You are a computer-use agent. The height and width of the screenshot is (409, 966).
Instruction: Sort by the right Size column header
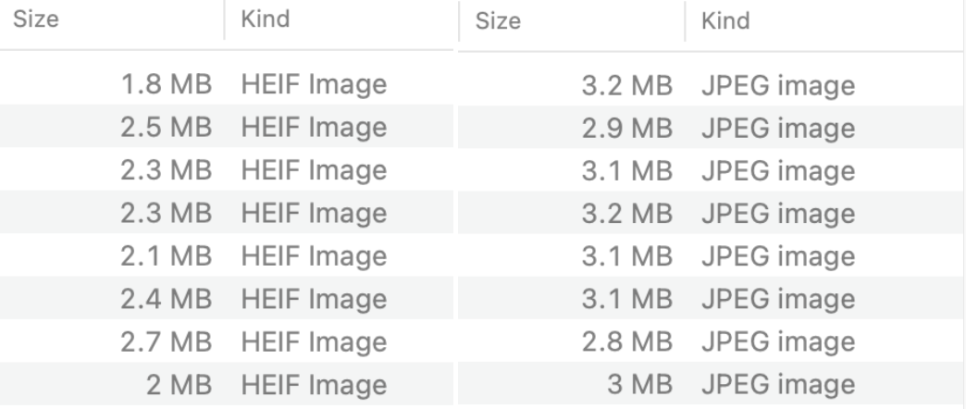coord(572,21)
